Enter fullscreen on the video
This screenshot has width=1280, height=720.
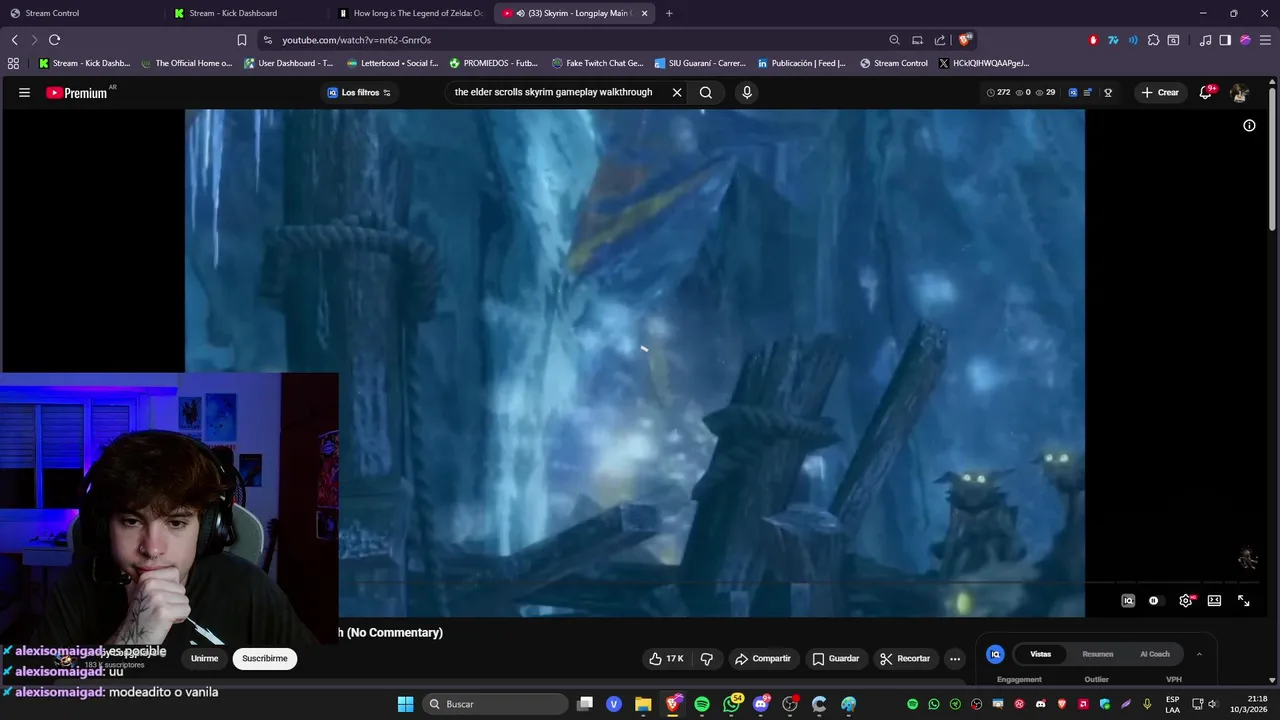tap(1244, 600)
